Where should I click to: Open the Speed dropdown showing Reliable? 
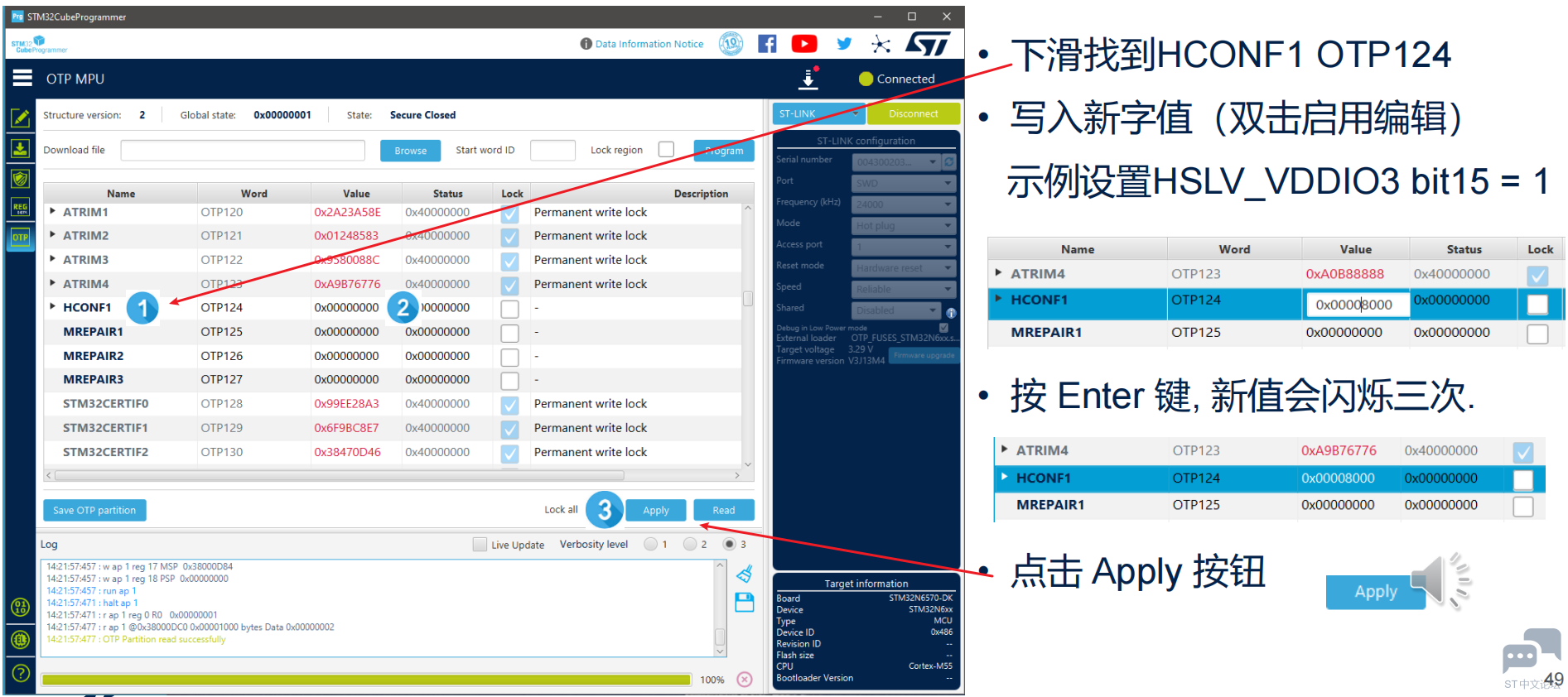pyautogui.click(x=904, y=289)
